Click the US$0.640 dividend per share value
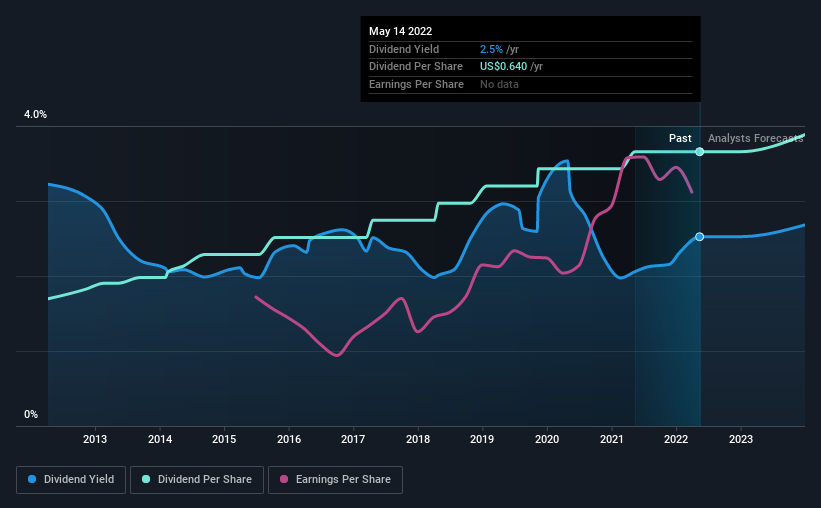The image size is (821, 508). [x=504, y=67]
